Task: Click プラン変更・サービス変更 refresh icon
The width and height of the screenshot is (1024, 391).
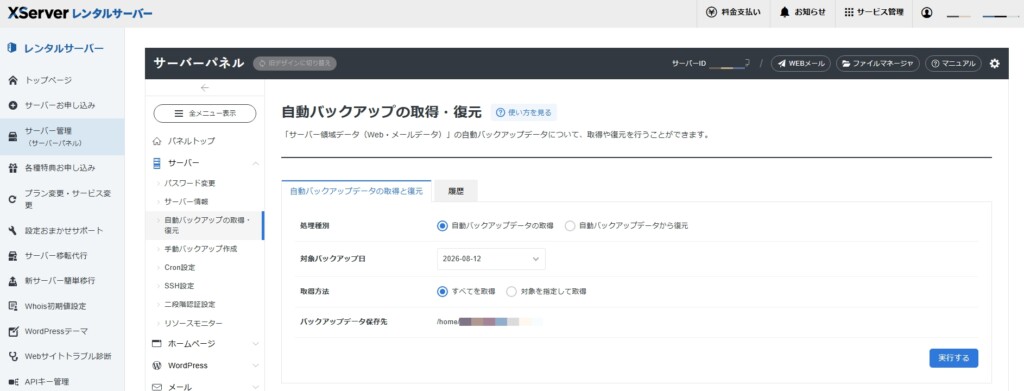Action: pyautogui.click(x=12, y=199)
